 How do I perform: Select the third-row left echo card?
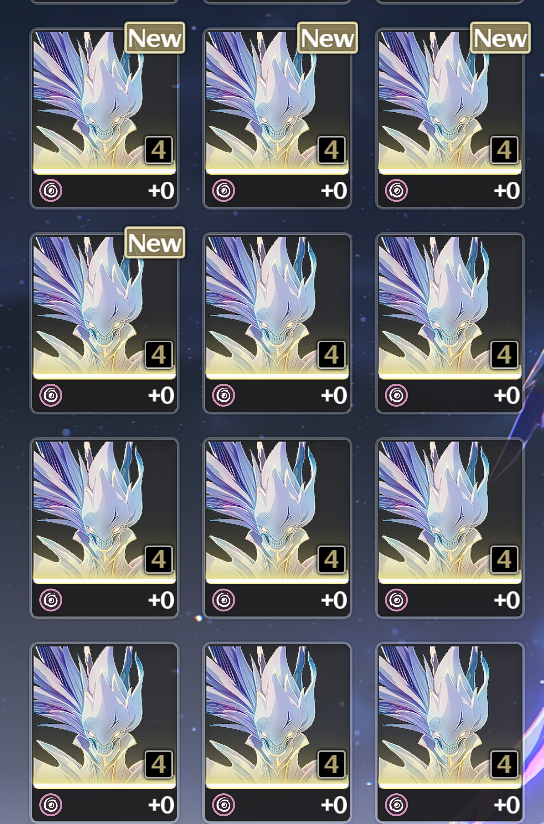coord(104,528)
